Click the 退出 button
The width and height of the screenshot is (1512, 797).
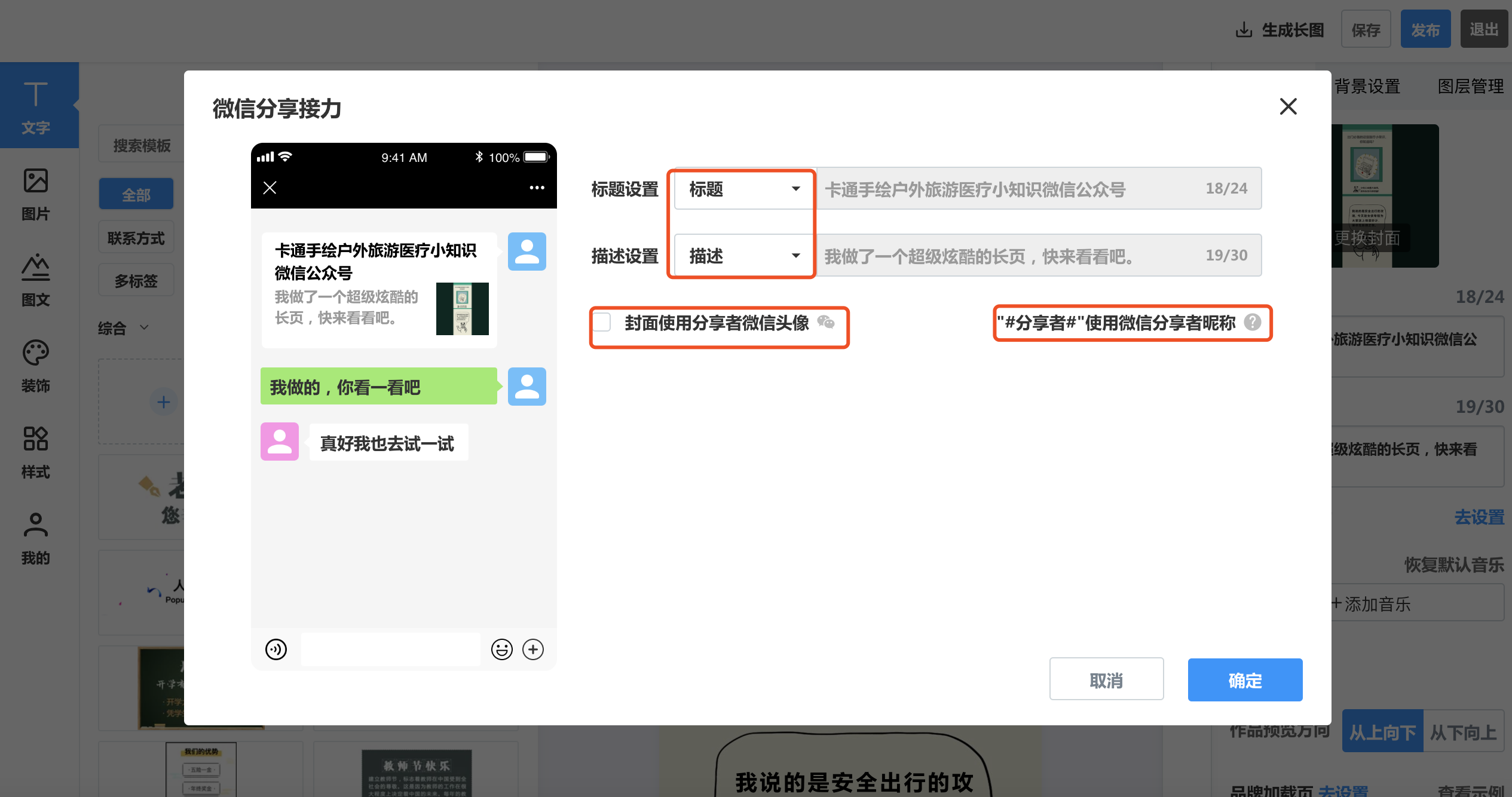[1485, 29]
